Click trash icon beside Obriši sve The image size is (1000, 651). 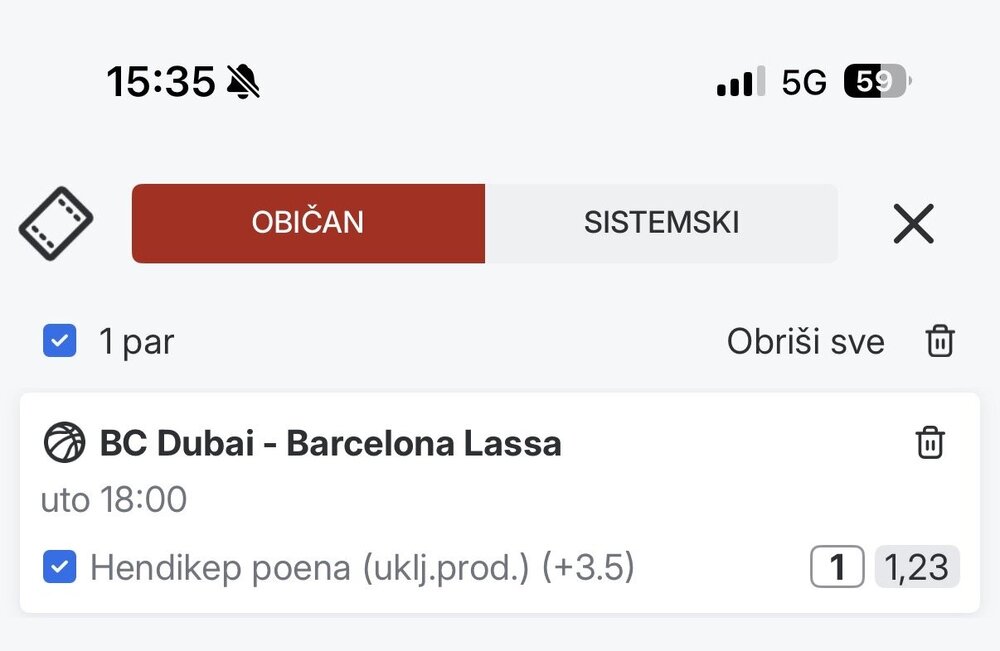point(940,340)
